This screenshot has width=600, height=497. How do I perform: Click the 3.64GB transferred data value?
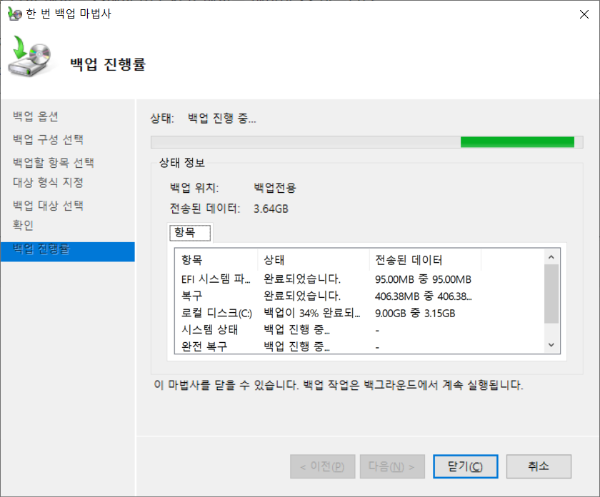coord(271,209)
